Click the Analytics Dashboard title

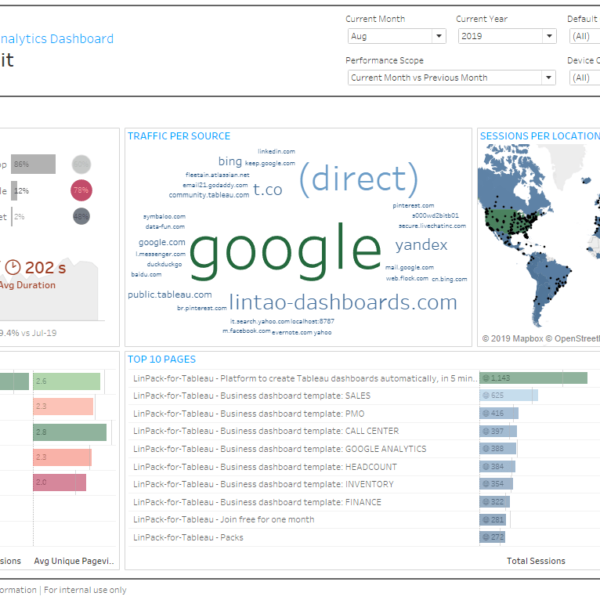click(x=57, y=39)
